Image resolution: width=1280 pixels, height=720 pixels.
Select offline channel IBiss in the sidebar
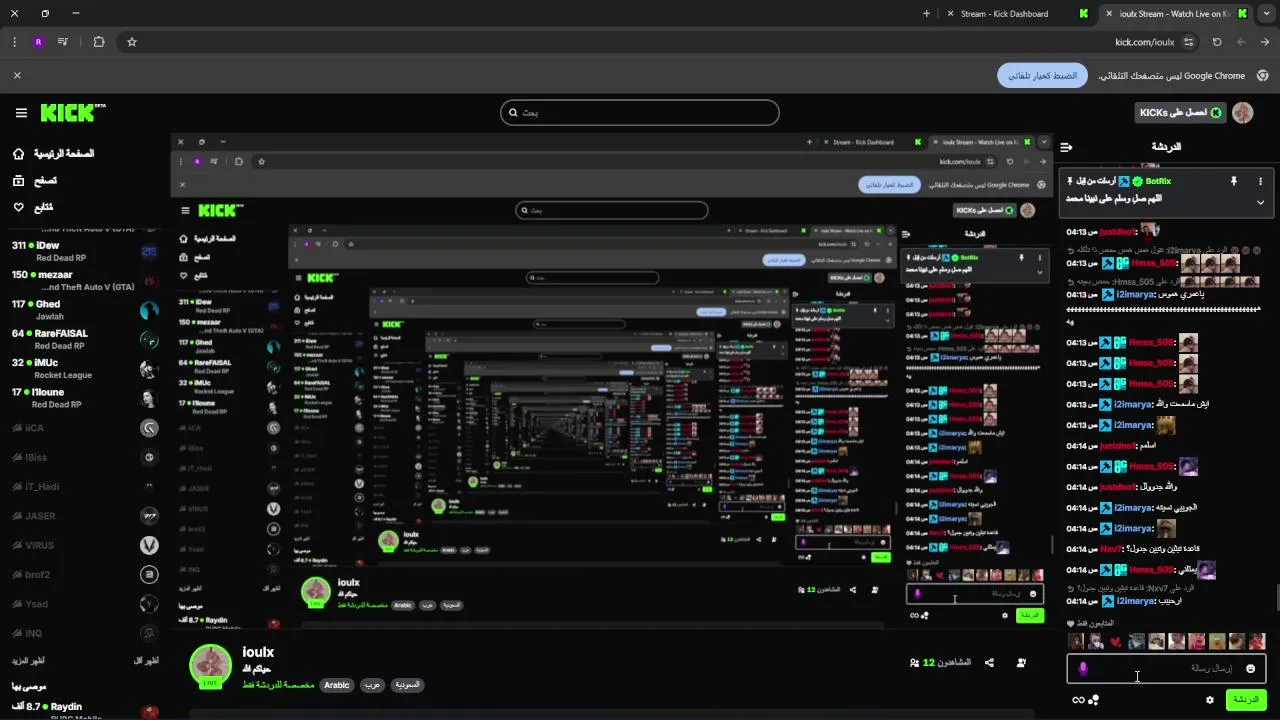[84, 457]
